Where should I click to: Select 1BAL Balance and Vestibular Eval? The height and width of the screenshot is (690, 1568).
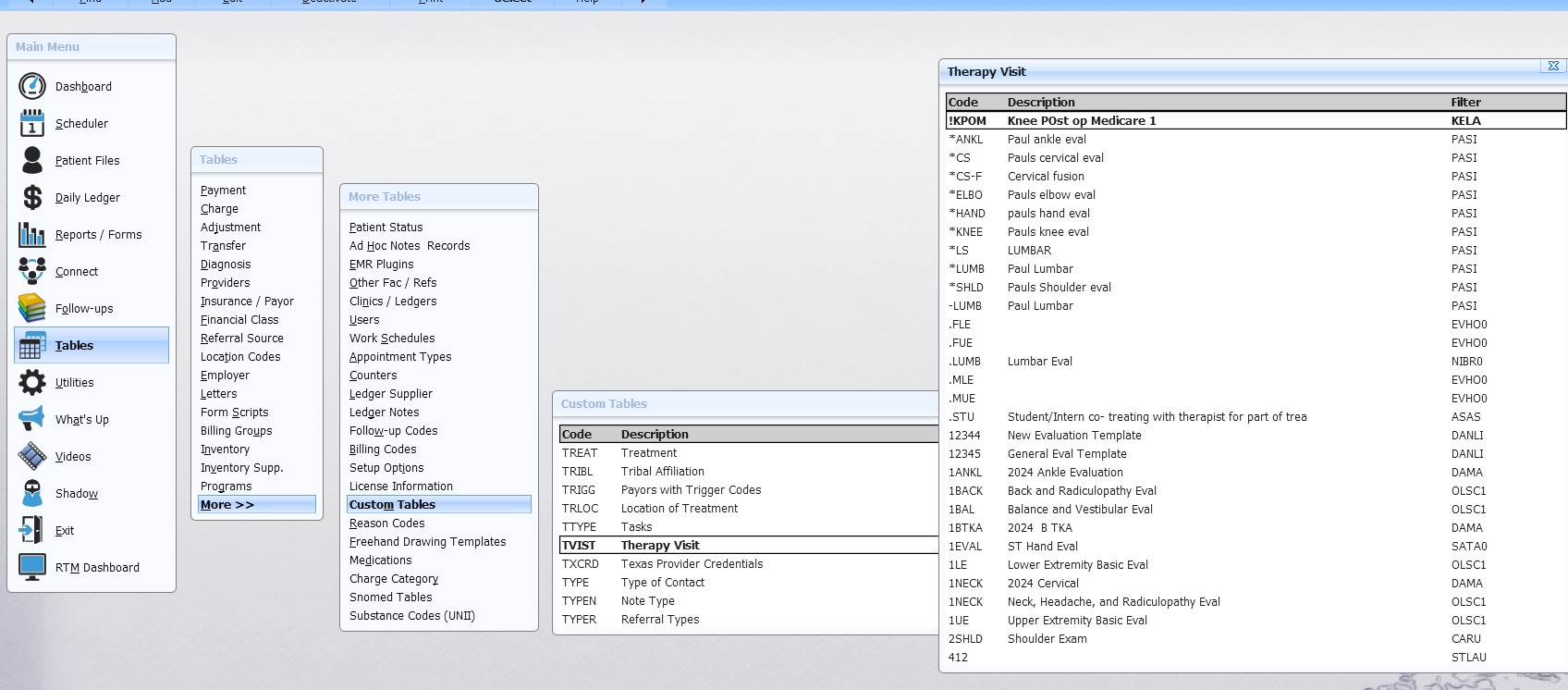[x=1256, y=509]
